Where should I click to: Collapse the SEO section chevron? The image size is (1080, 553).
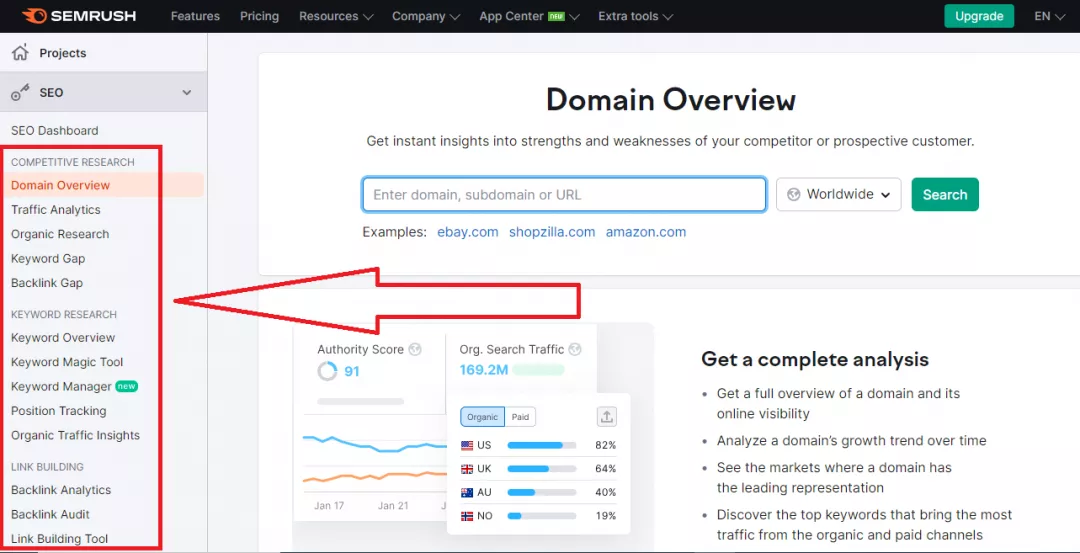pyautogui.click(x=187, y=92)
